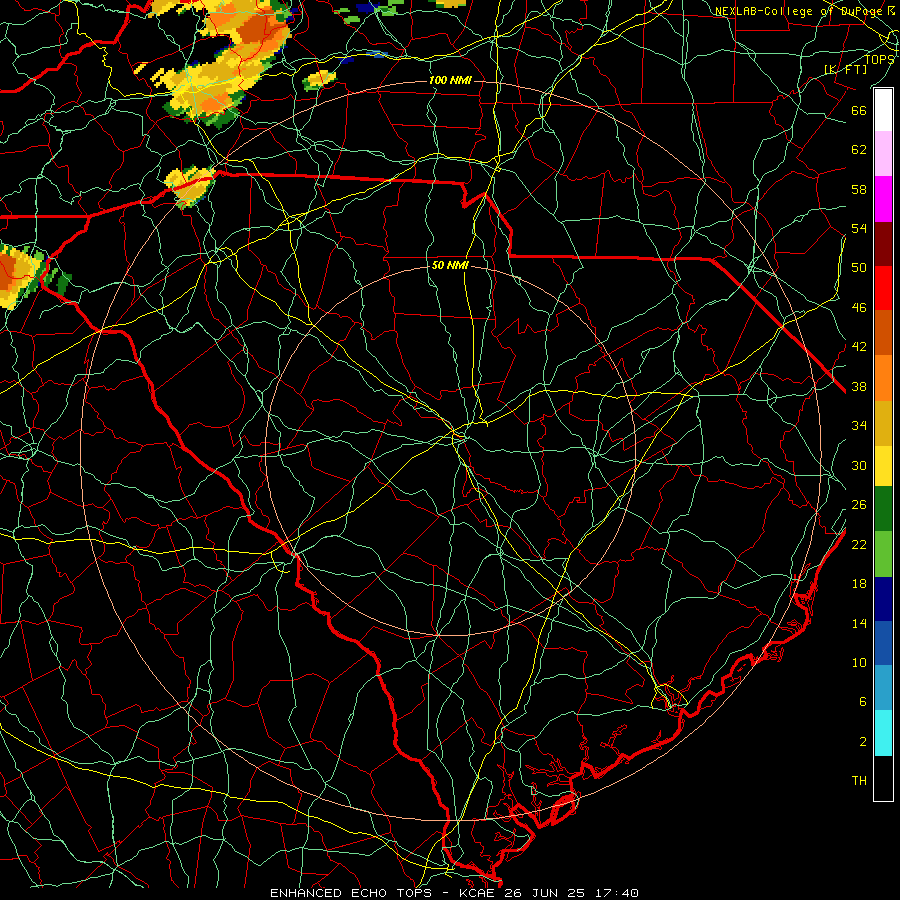900x900 pixels.
Task: Click the medium blue 18 kft swatch
Action: (883, 643)
